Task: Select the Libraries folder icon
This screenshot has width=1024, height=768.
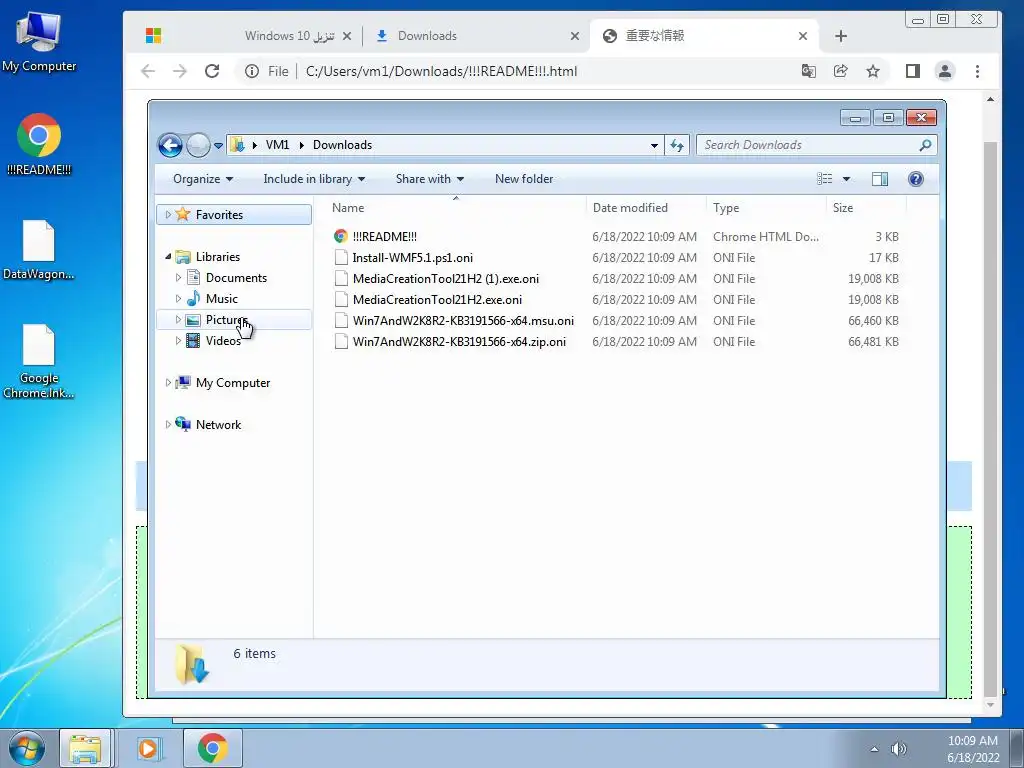Action: (x=184, y=257)
